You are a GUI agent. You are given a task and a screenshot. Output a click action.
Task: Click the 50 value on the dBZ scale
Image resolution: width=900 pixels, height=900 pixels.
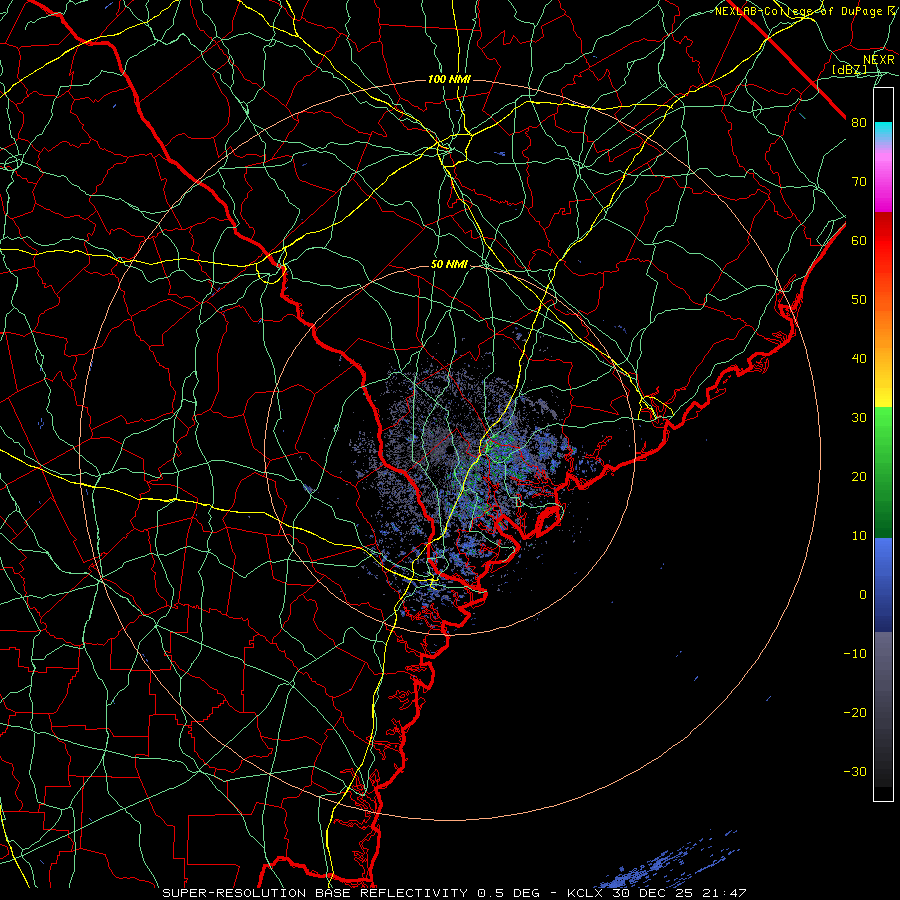click(859, 300)
